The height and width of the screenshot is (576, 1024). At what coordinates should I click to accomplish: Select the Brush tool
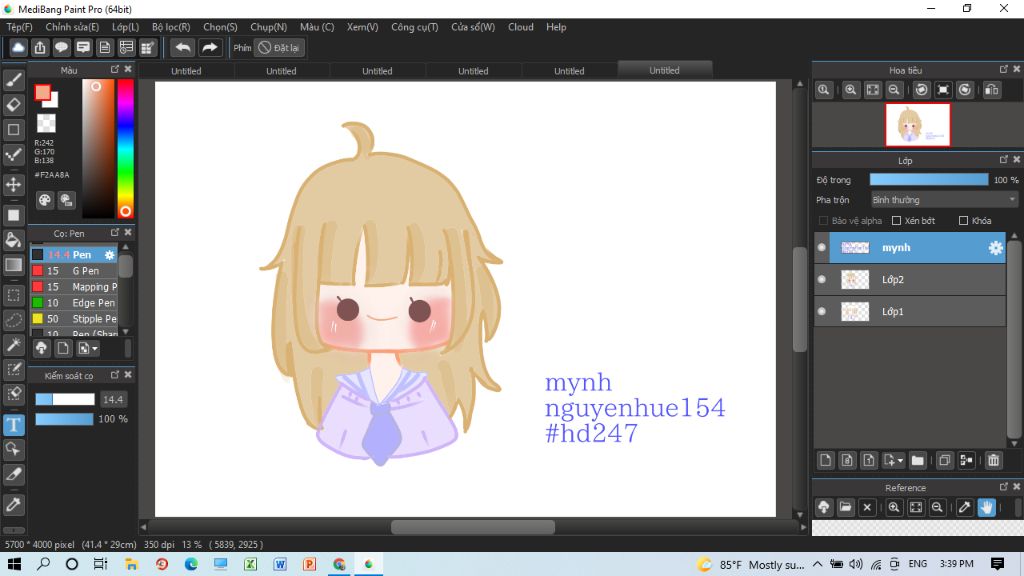click(x=14, y=80)
